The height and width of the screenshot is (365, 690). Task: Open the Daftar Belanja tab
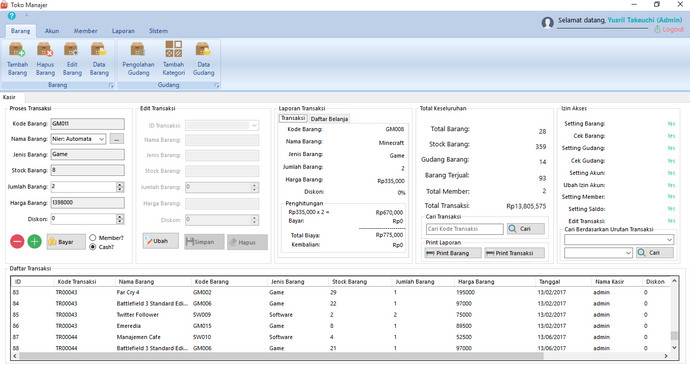329,119
